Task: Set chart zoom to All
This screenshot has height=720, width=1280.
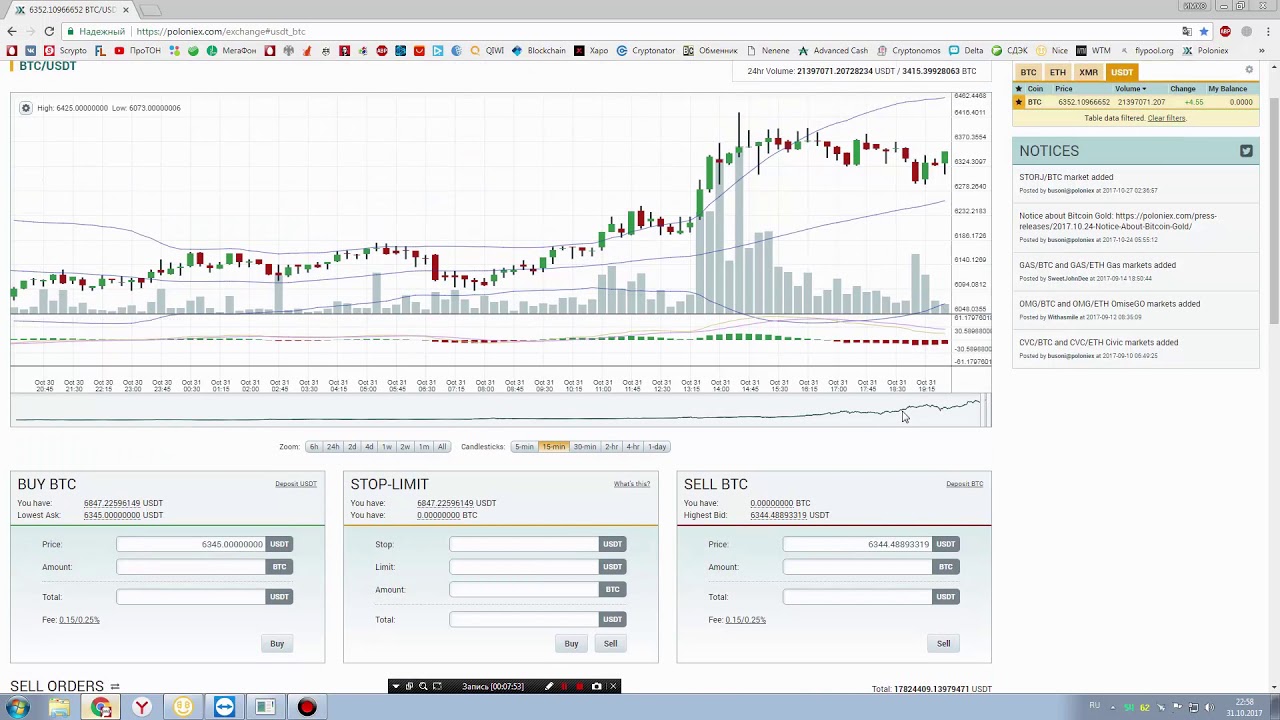Action: [442, 447]
